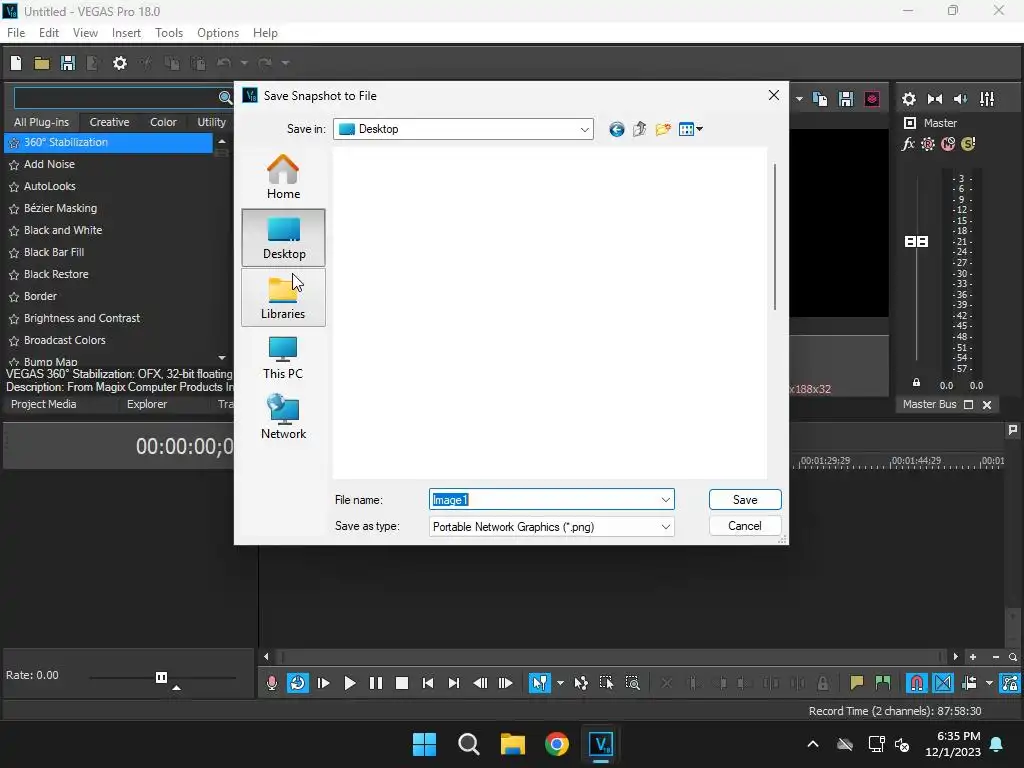Go up one folder level icon
The width and height of the screenshot is (1024, 768).
click(639, 129)
